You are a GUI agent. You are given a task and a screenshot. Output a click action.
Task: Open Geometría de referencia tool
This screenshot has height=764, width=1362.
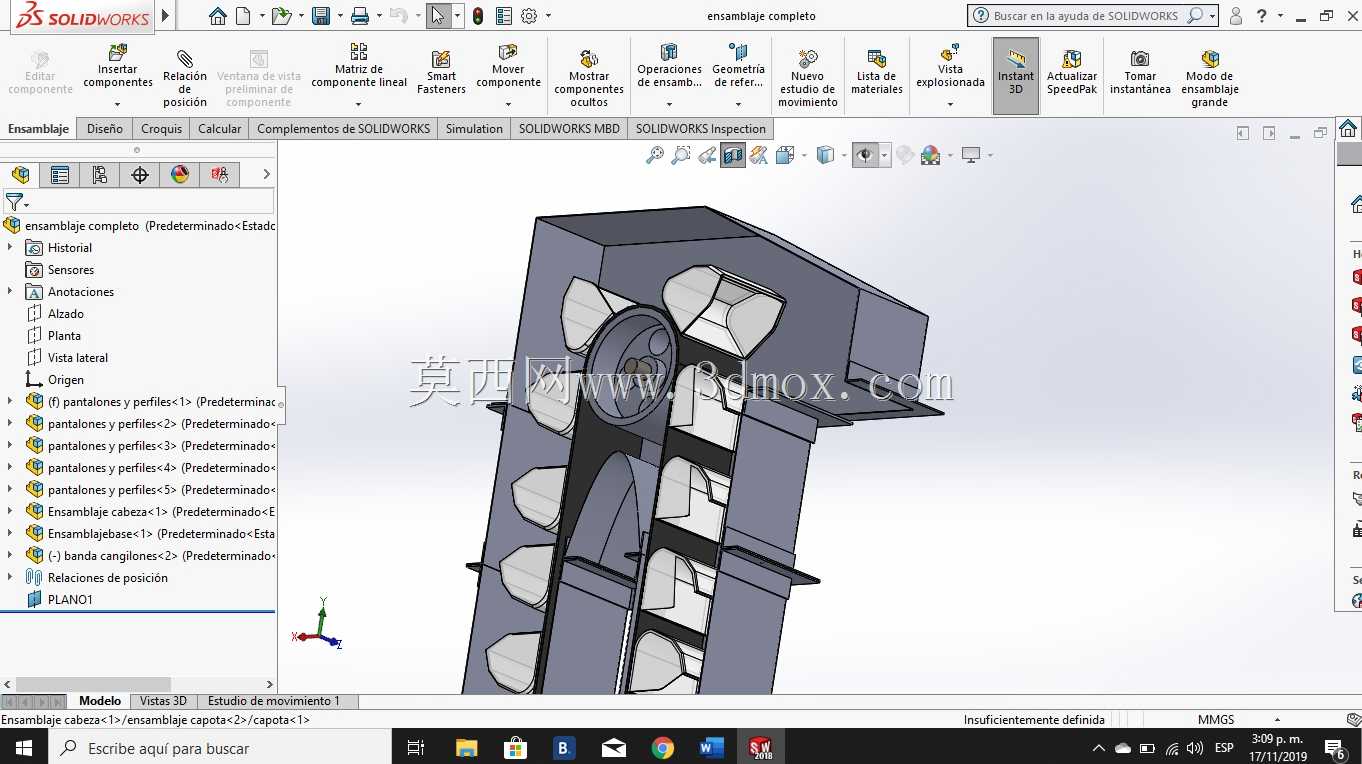738,67
